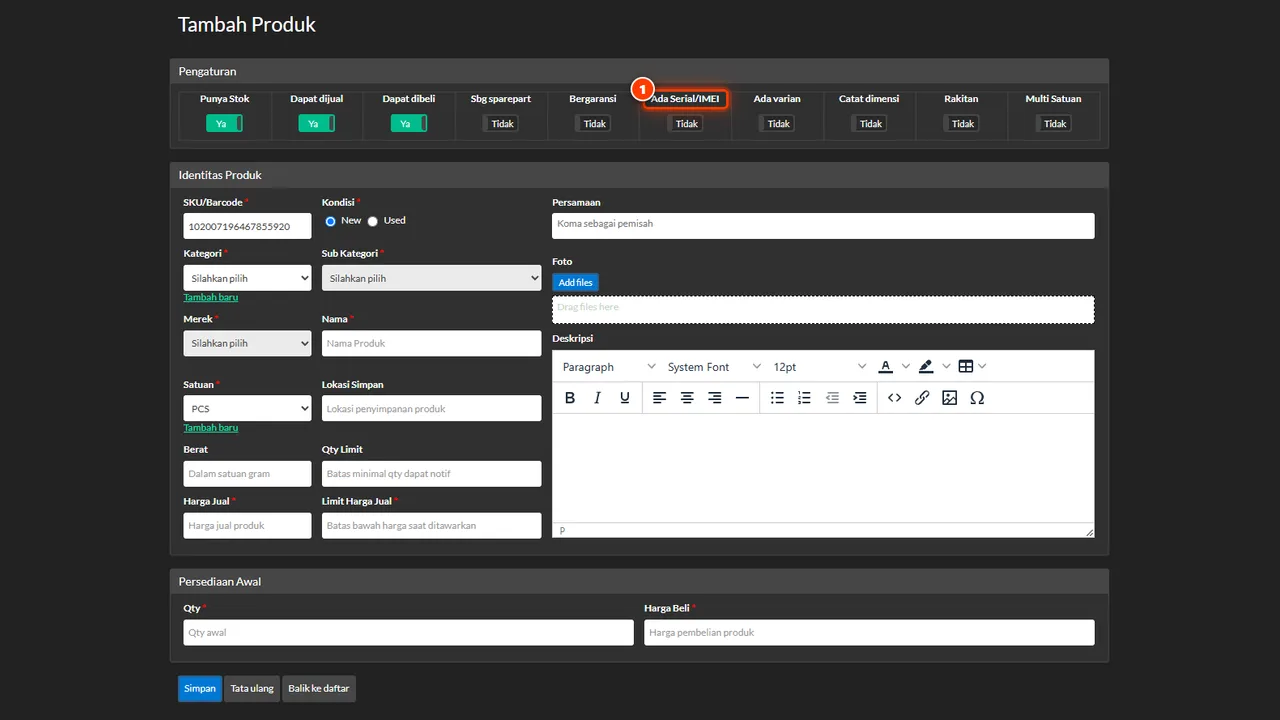The width and height of the screenshot is (1280, 720).
Task: Toggle Ada Serial/IMEI switch
Action: [685, 124]
